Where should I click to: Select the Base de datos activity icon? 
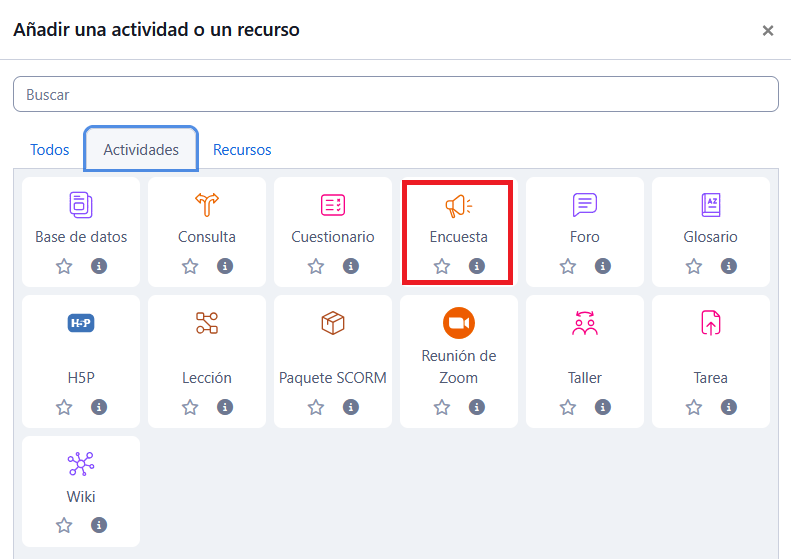point(81,205)
